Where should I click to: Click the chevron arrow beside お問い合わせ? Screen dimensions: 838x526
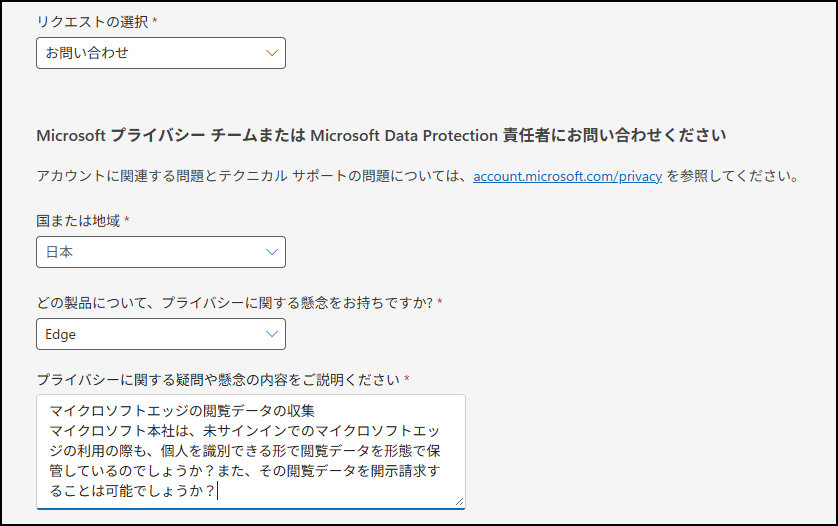272,53
